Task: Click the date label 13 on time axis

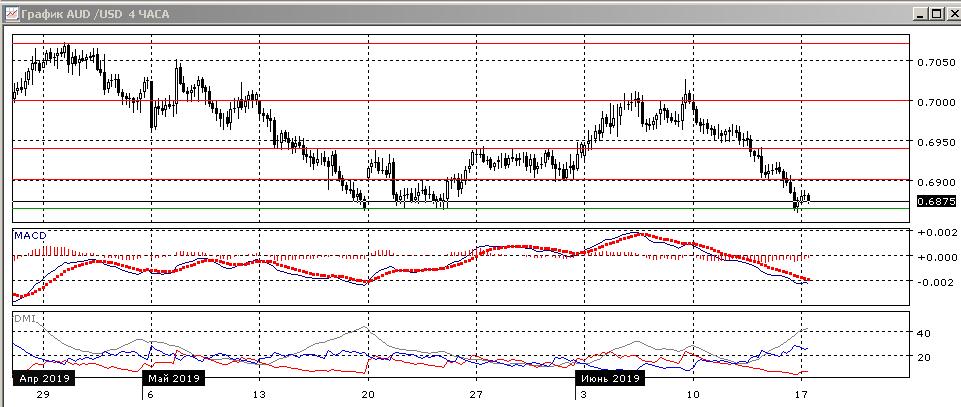Action: click(x=259, y=394)
